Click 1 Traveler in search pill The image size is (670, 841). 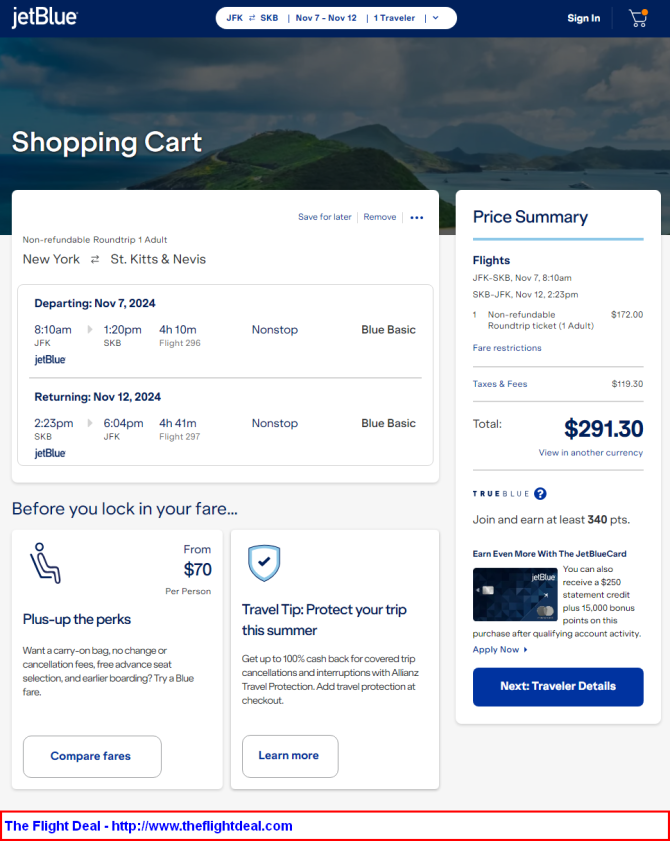click(x=394, y=18)
